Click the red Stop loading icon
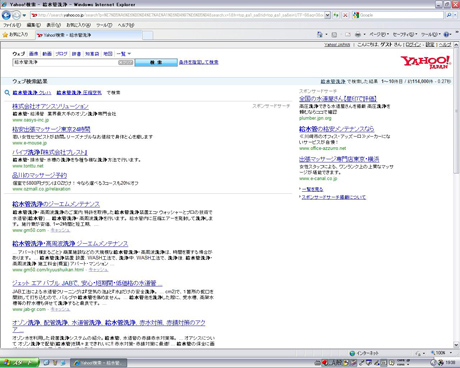Screen dimensions: 460x368 pyautogui.click(x=345, y=15)
